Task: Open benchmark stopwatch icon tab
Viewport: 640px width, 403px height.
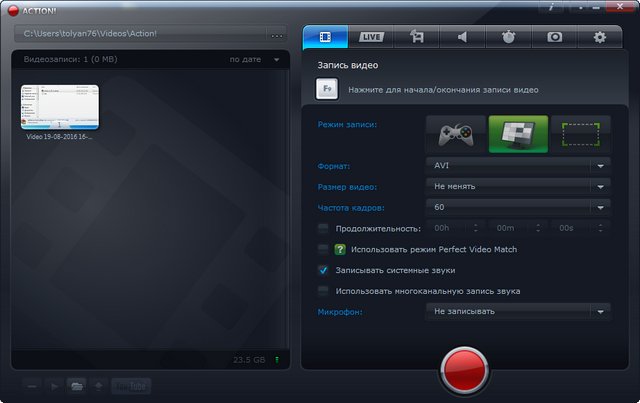Action: 508,37
